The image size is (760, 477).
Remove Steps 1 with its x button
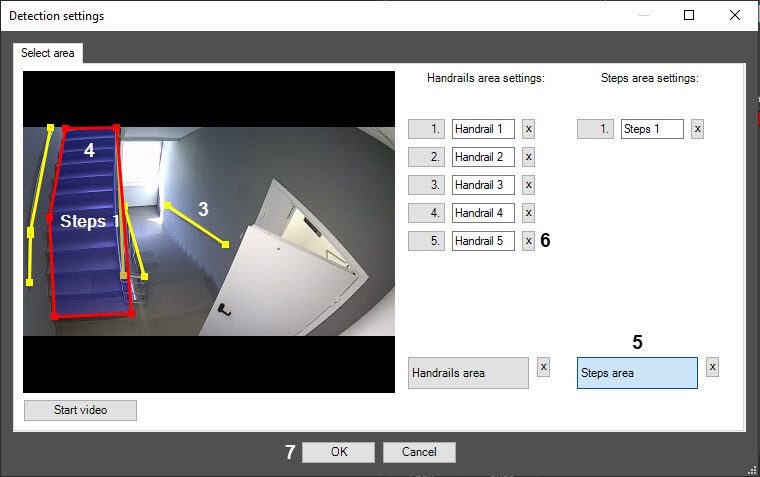(697, 129)
